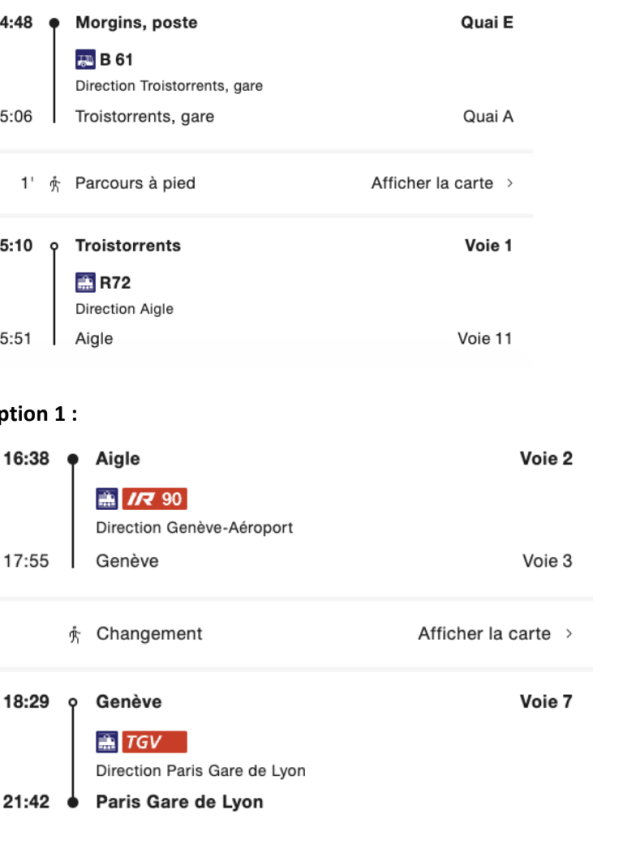
Task: Click the Troistorrents departure stop at Voie 1
Action: [128, 245]
